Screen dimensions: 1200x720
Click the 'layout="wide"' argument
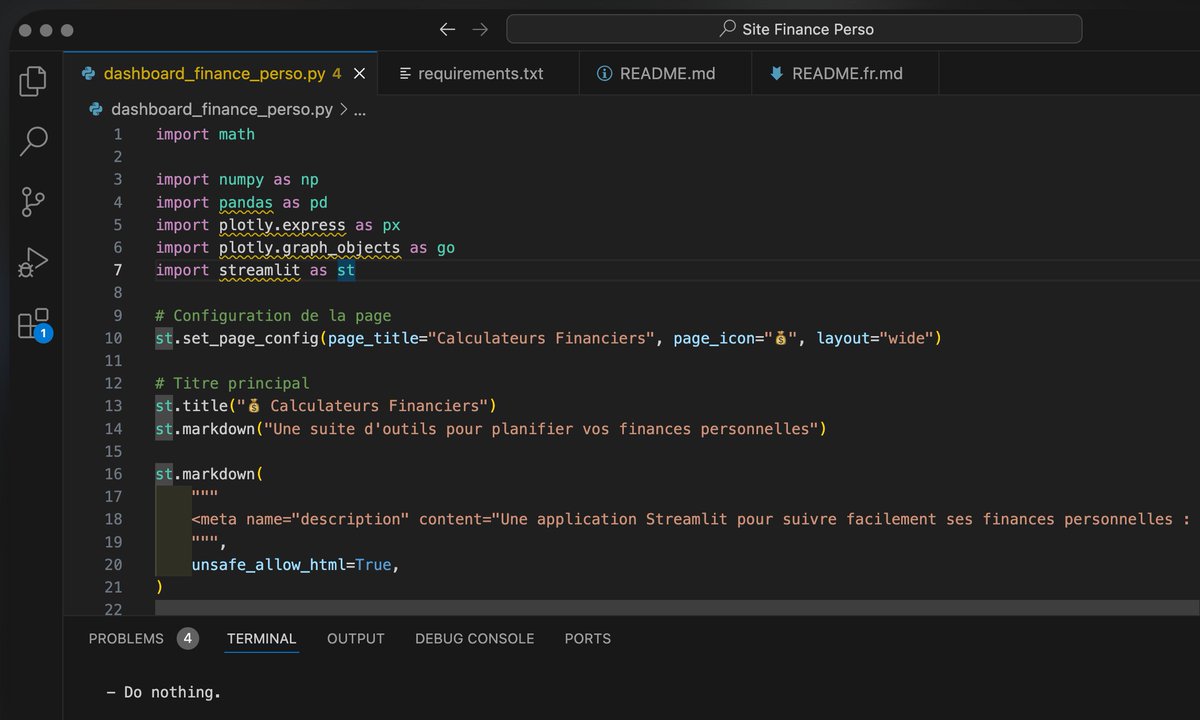[875, 338]
